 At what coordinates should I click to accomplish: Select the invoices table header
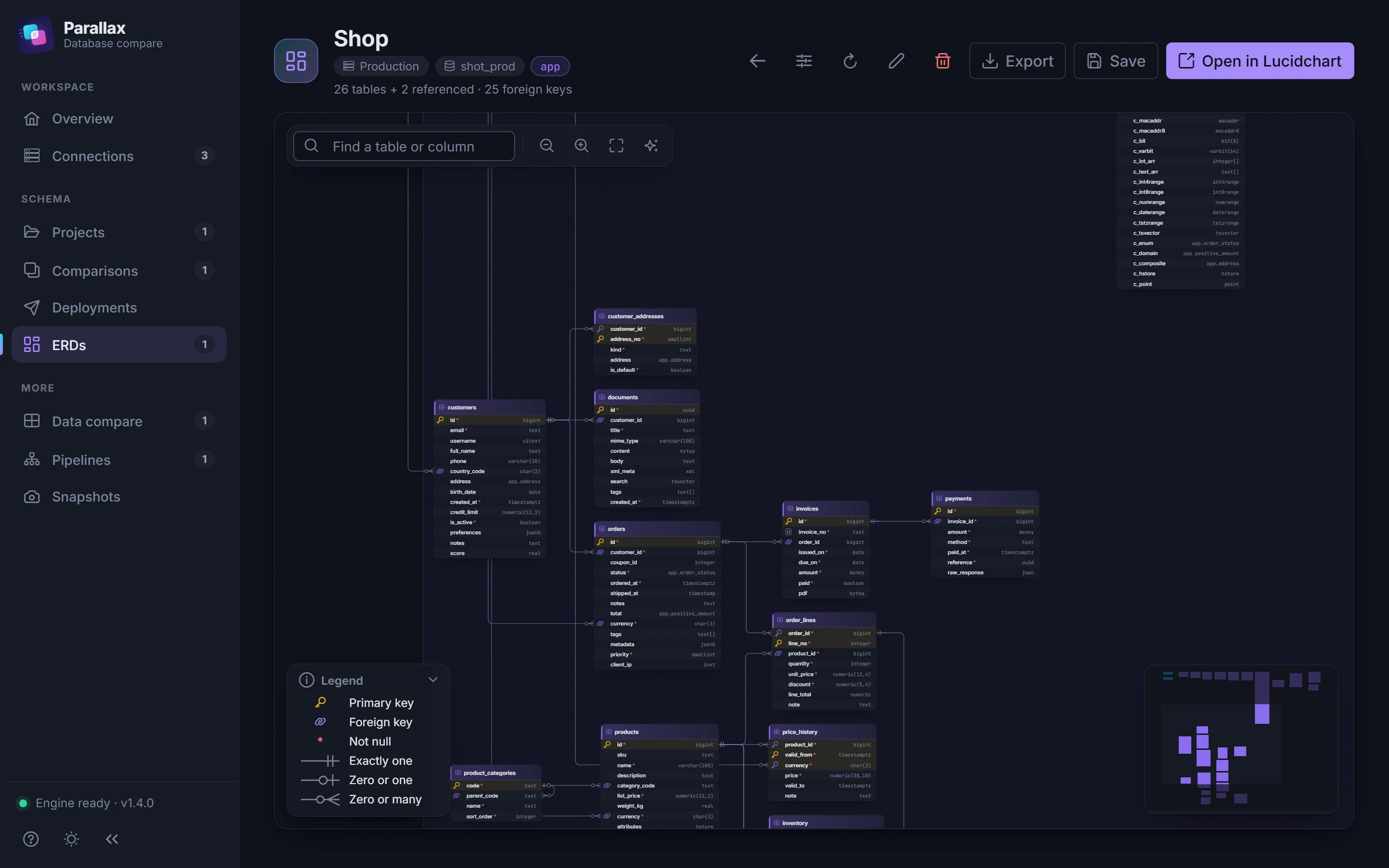pyautogui.click(x=825, y=509)
